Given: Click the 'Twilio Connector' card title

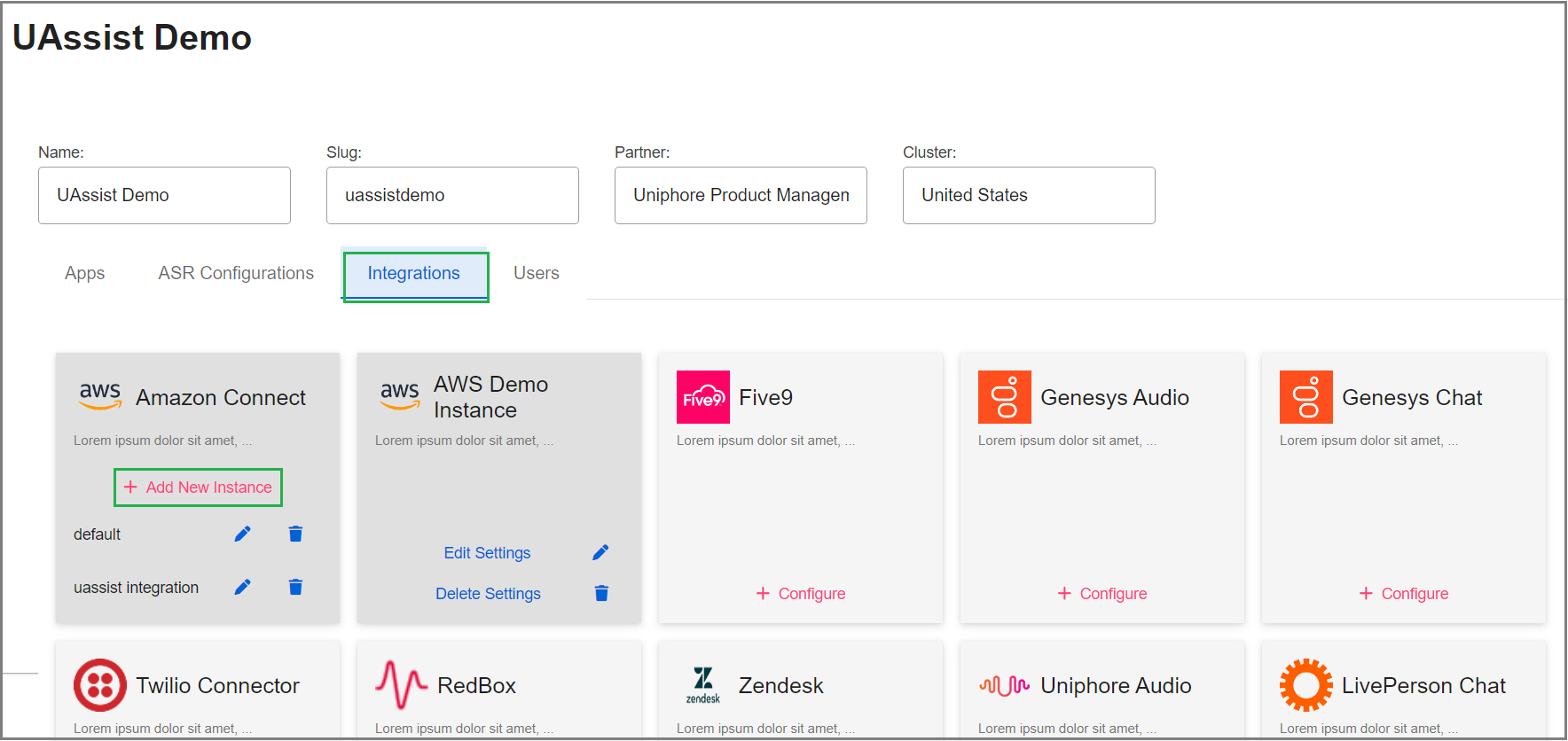Looking at the screenshot, I should coord(217,685).
